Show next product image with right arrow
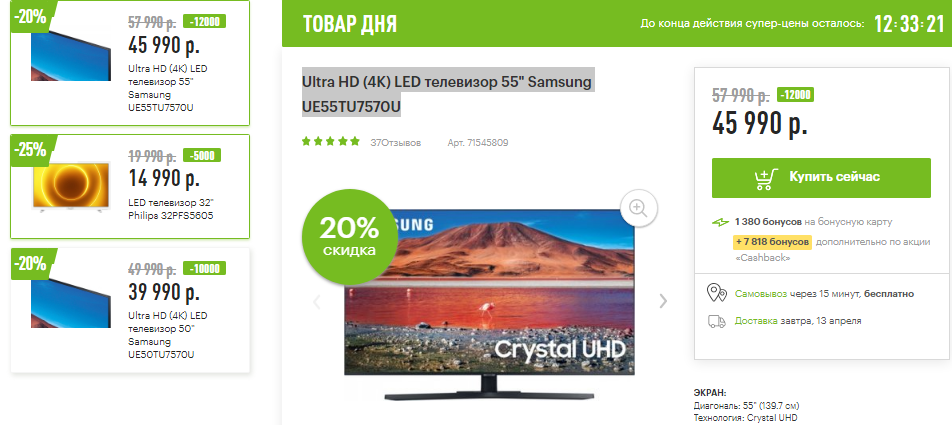This screenshot has height=425, width=952. pyautogui.click(x=663, y=301)
